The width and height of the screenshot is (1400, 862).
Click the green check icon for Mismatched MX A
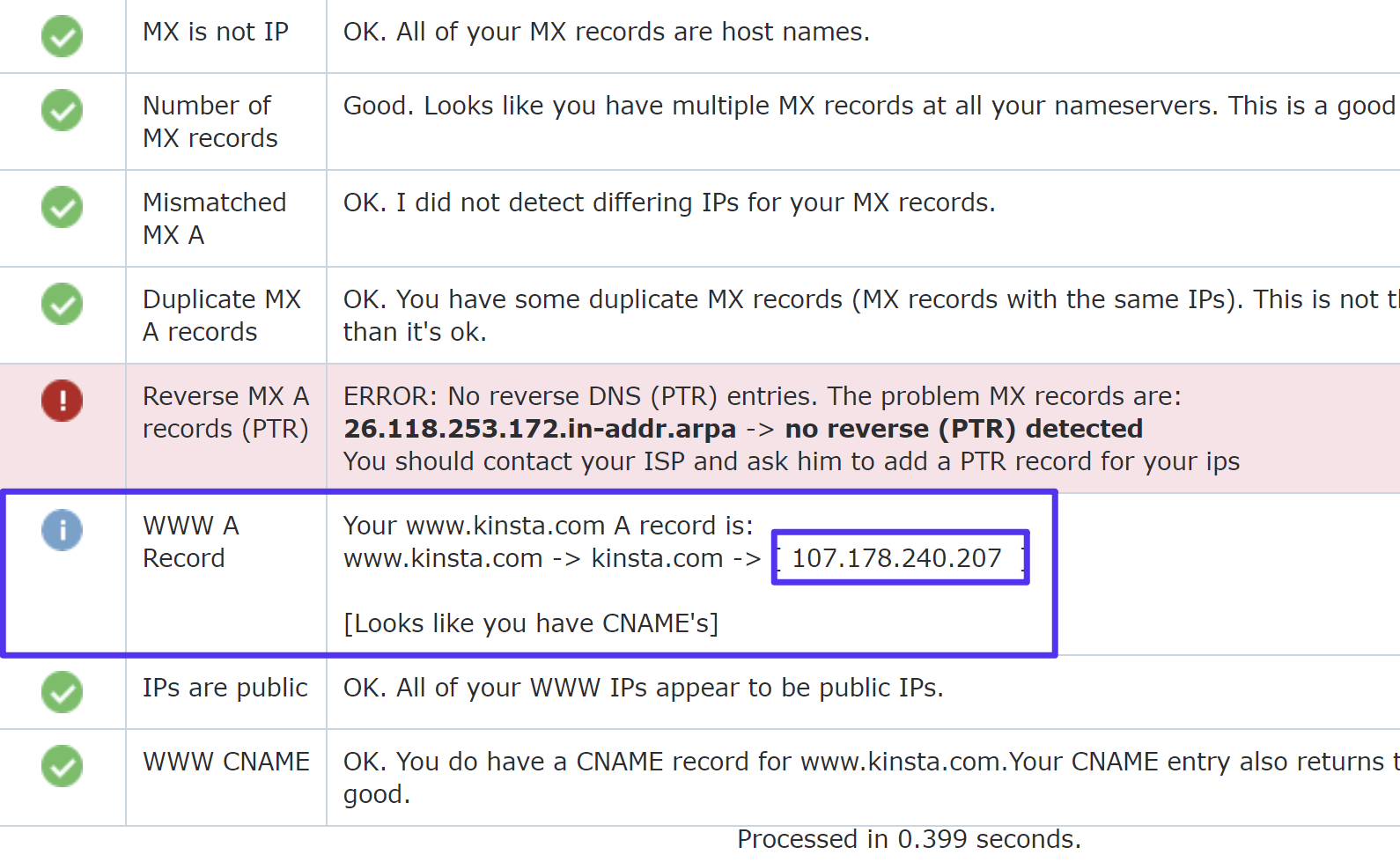click(62, 207)
